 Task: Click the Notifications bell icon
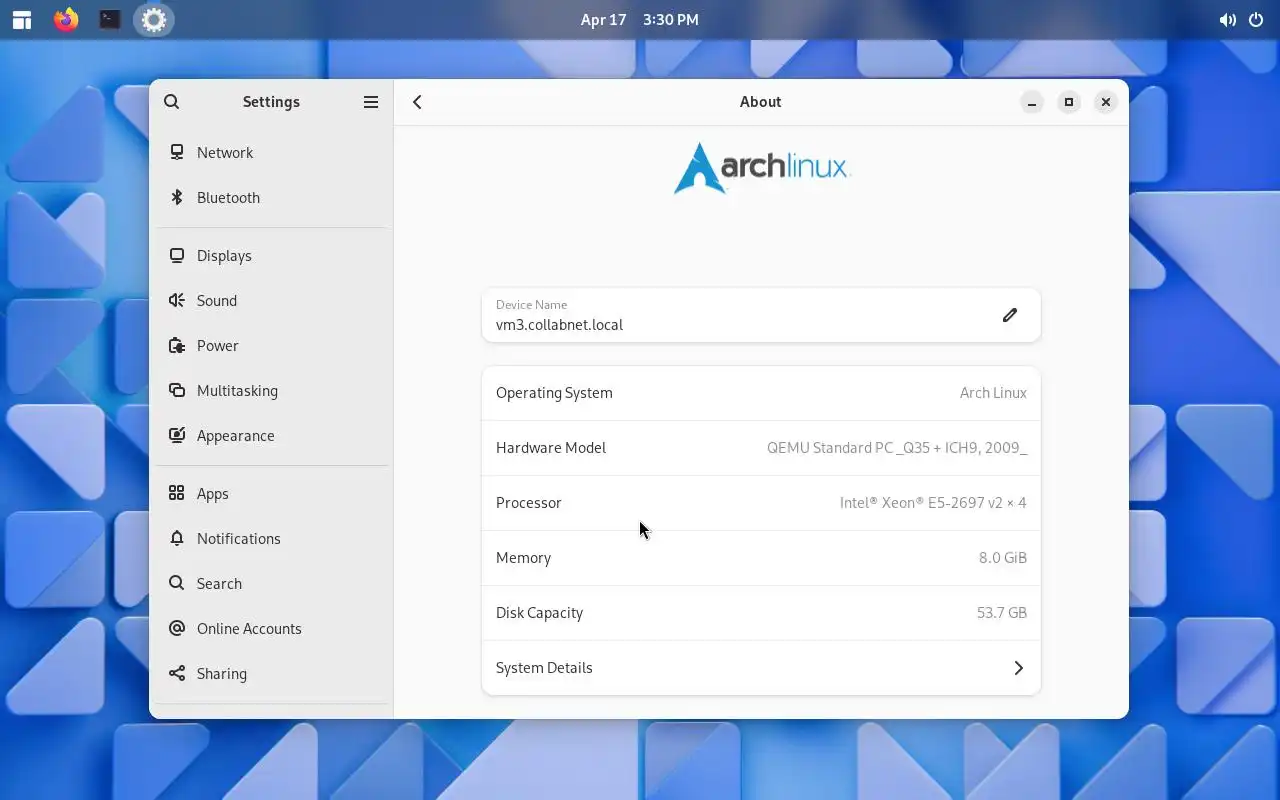[x=177, y=538]
